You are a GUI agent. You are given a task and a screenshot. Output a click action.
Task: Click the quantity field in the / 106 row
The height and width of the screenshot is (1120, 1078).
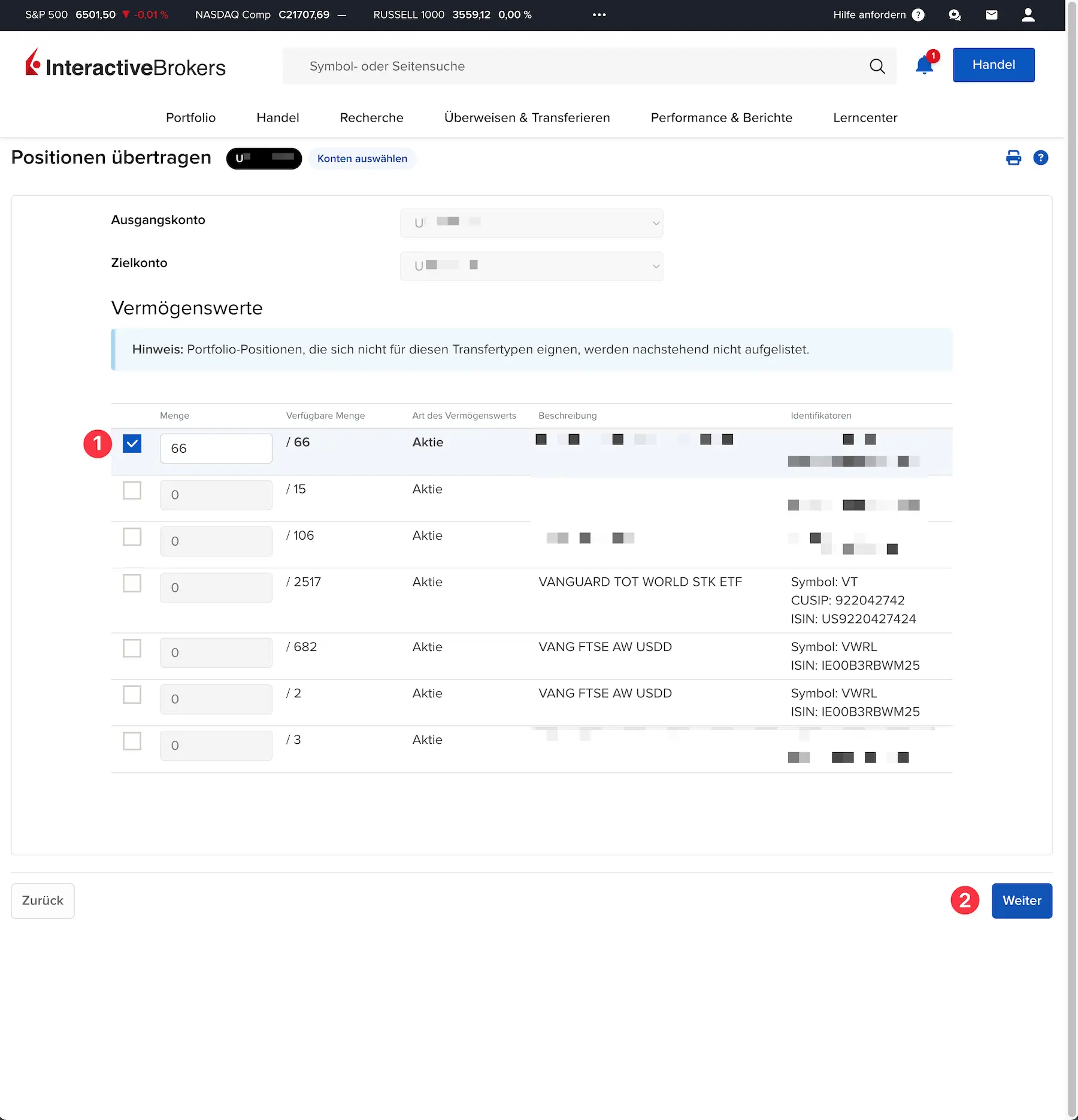point(216,541)
